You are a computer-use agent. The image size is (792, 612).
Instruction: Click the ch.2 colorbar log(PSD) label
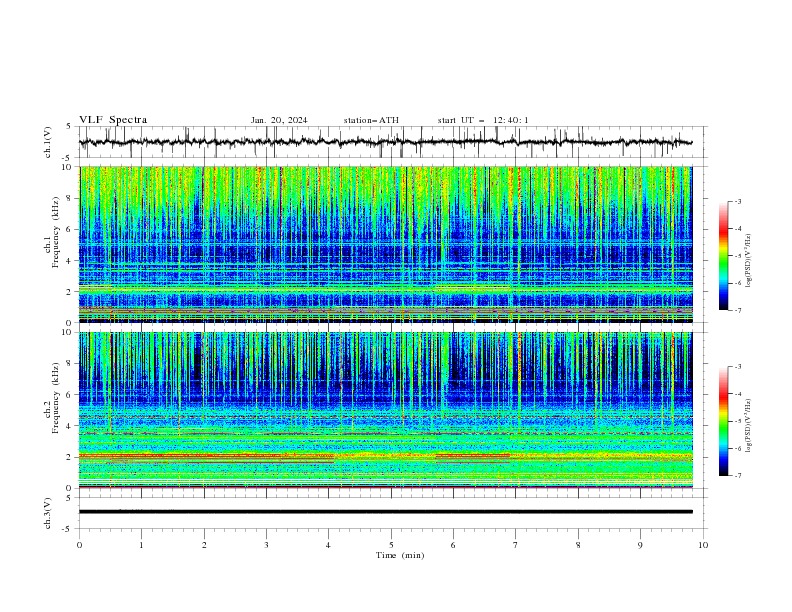749,426
